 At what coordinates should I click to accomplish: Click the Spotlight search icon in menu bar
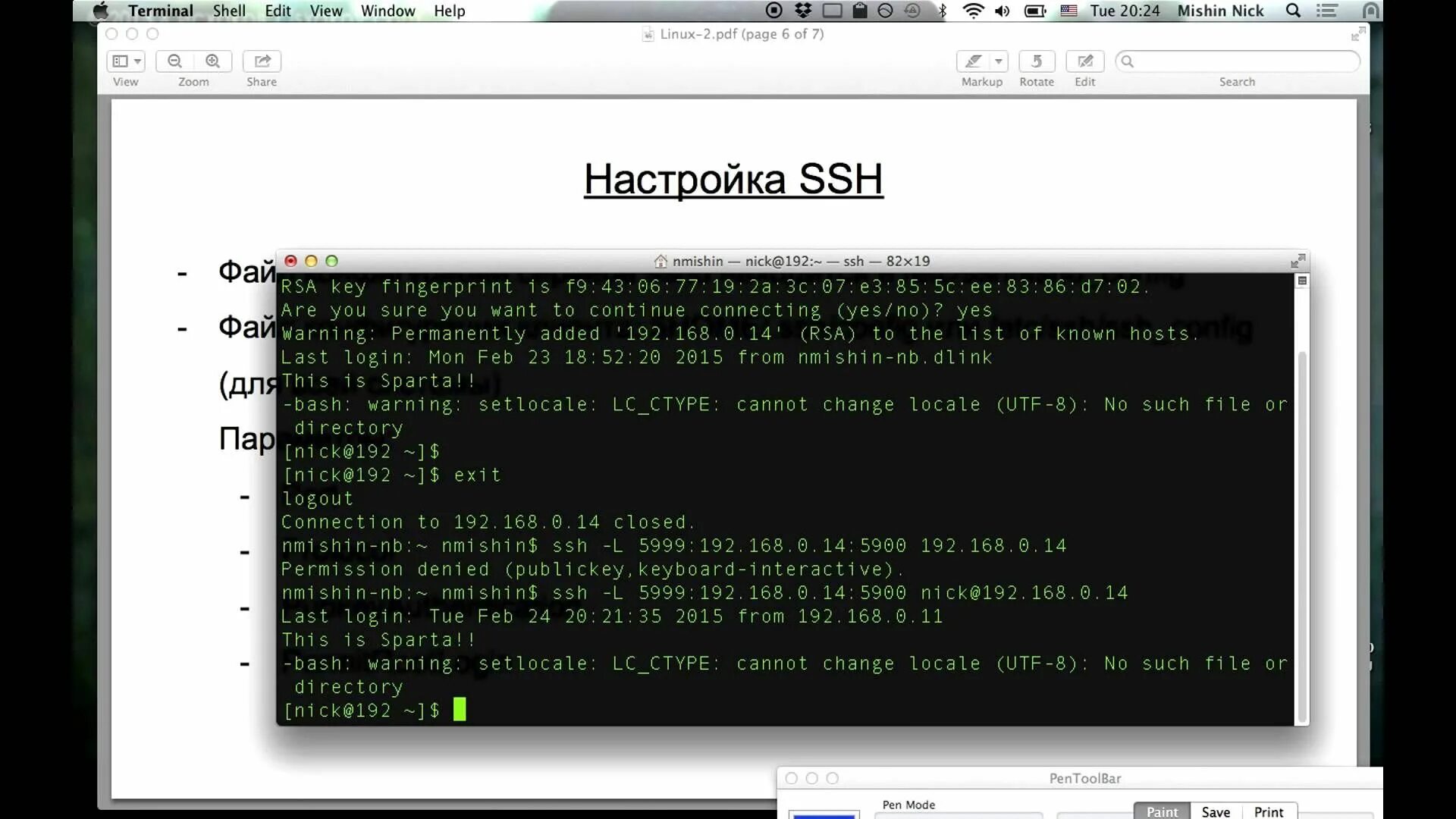click(x=1294, y=11)
